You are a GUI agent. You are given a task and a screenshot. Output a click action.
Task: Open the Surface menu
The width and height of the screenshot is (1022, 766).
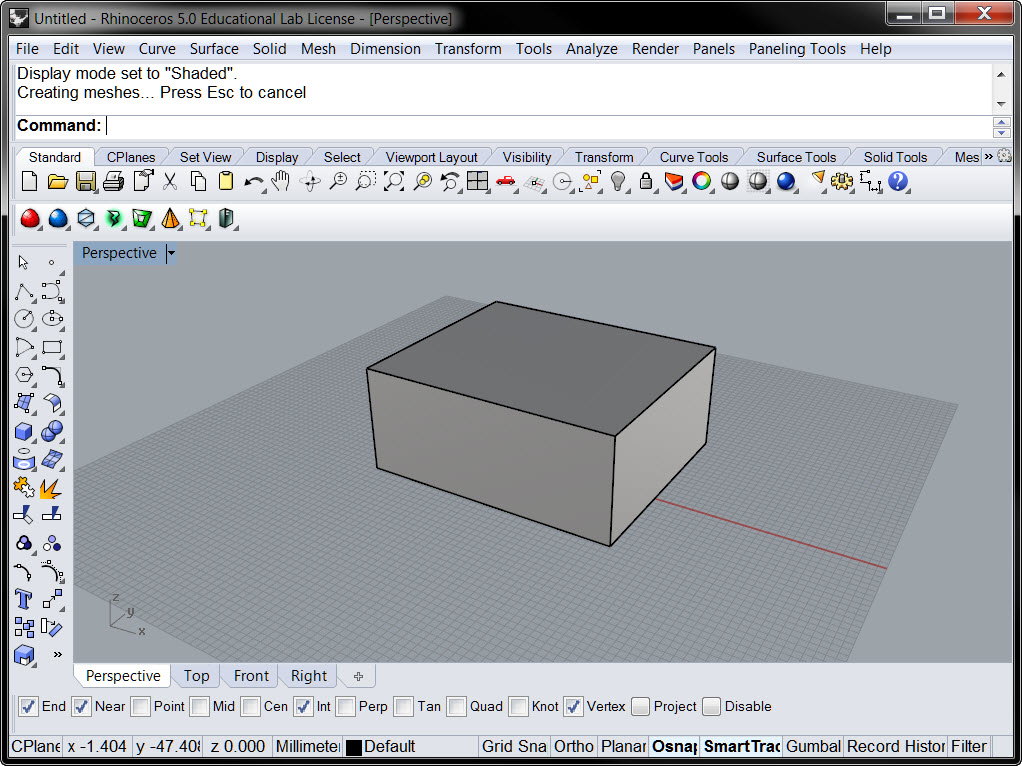[214, 49]
